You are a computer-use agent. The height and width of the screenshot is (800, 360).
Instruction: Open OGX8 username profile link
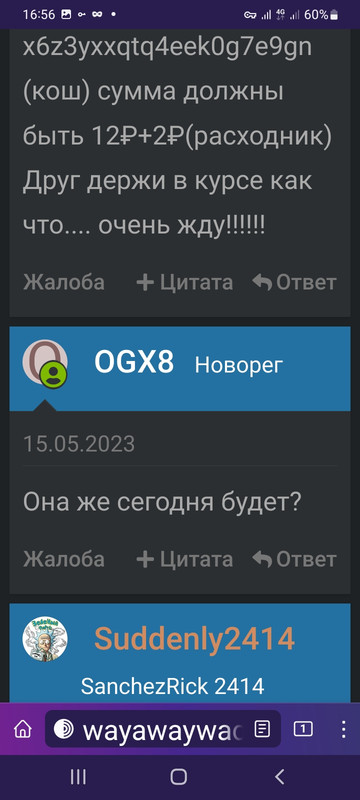click(x=134, y=363)
